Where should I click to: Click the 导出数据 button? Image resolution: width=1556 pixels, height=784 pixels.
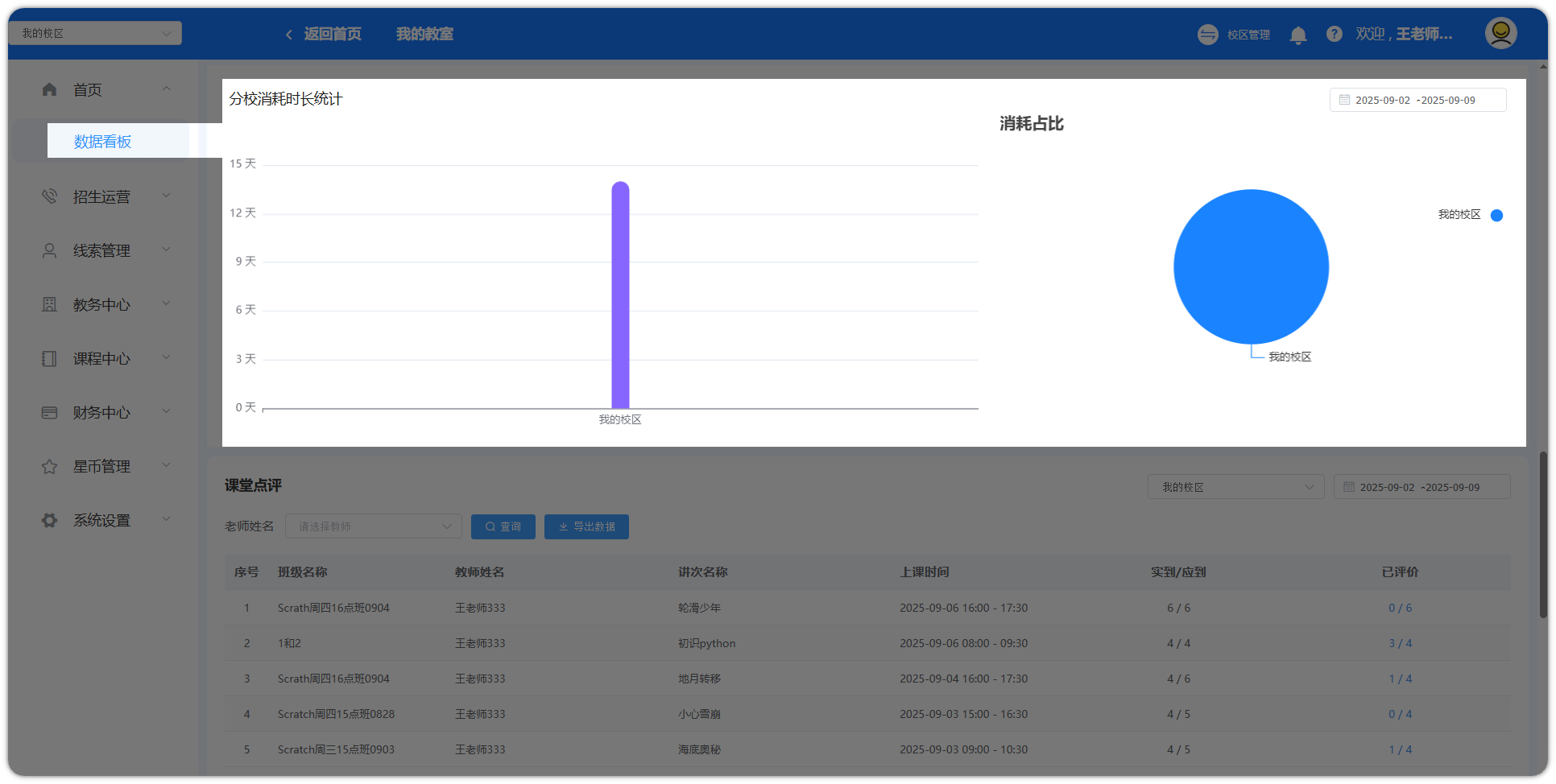click(586, 526)
